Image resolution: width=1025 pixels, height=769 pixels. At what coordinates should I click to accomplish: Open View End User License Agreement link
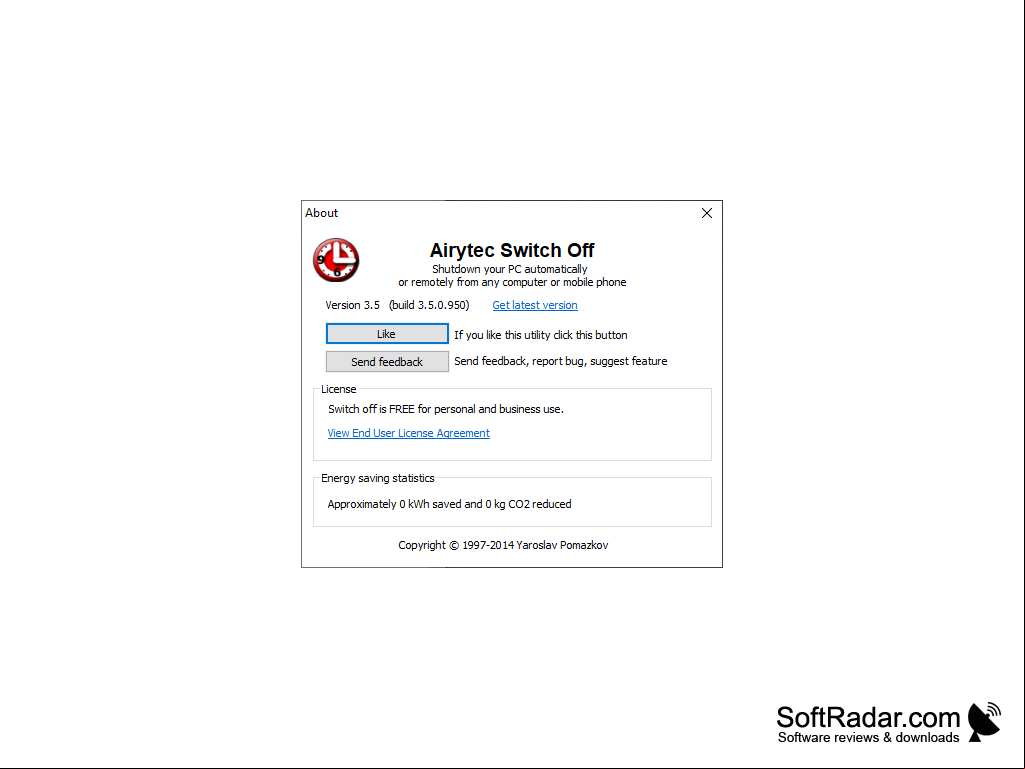[x=409, y=433]
